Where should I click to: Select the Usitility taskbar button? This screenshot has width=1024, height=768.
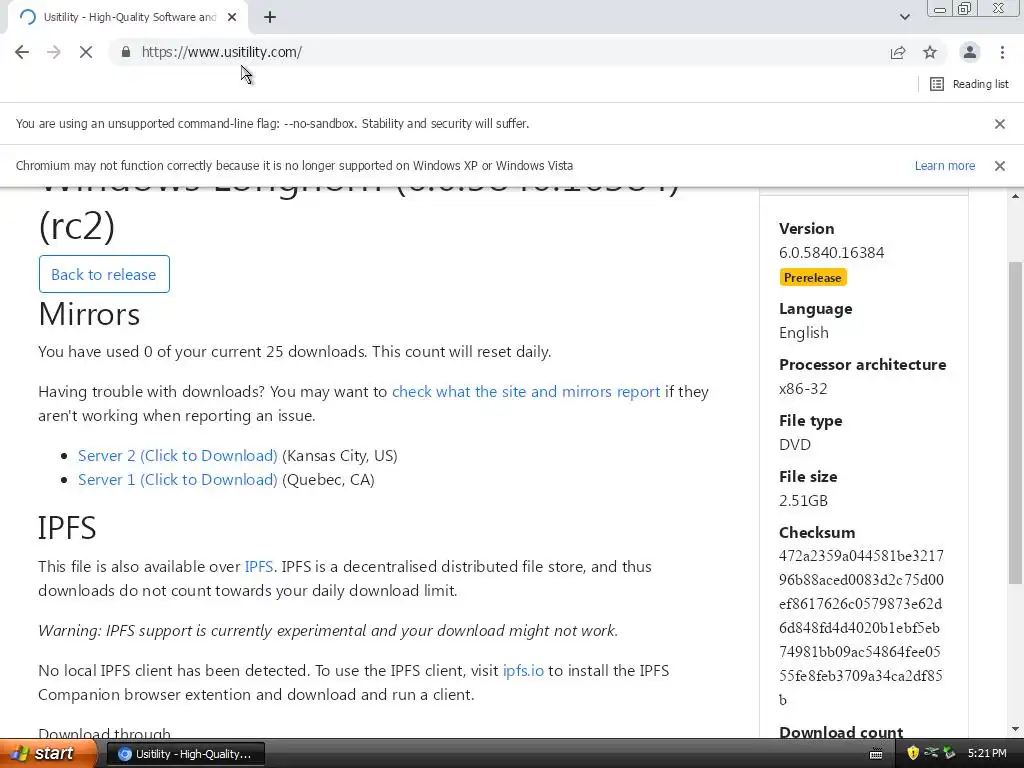coord(185,754)
